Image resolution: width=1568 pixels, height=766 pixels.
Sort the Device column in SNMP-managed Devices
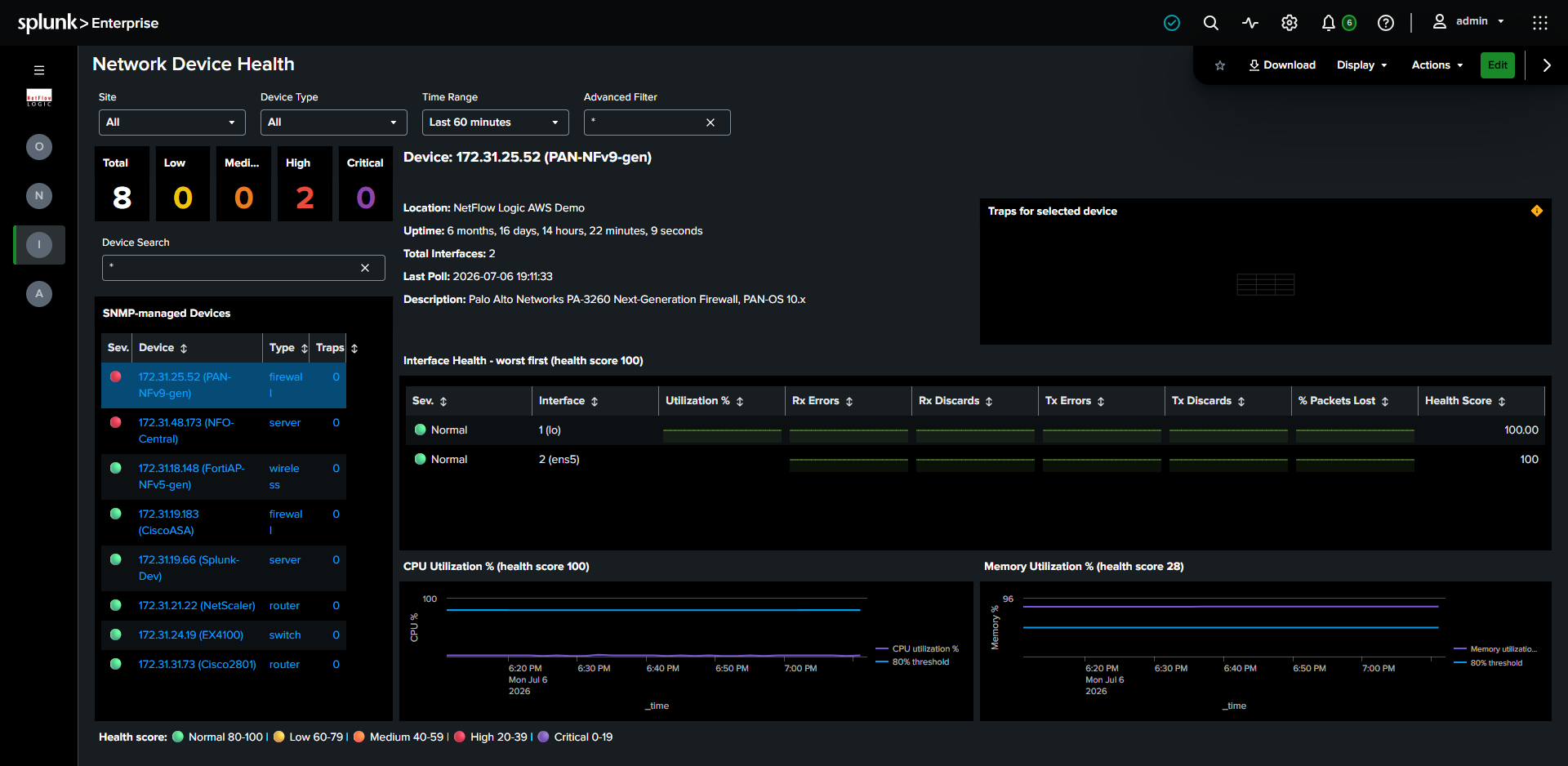click(x=184, y=349)
